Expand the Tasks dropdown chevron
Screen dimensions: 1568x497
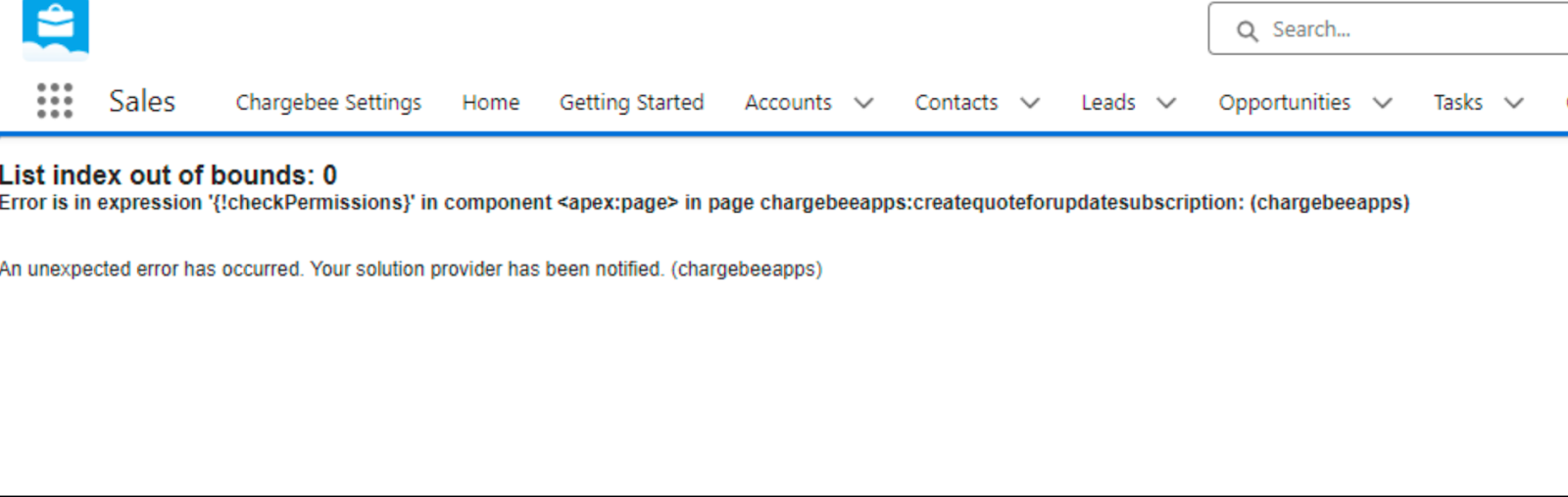[1514, 103]
